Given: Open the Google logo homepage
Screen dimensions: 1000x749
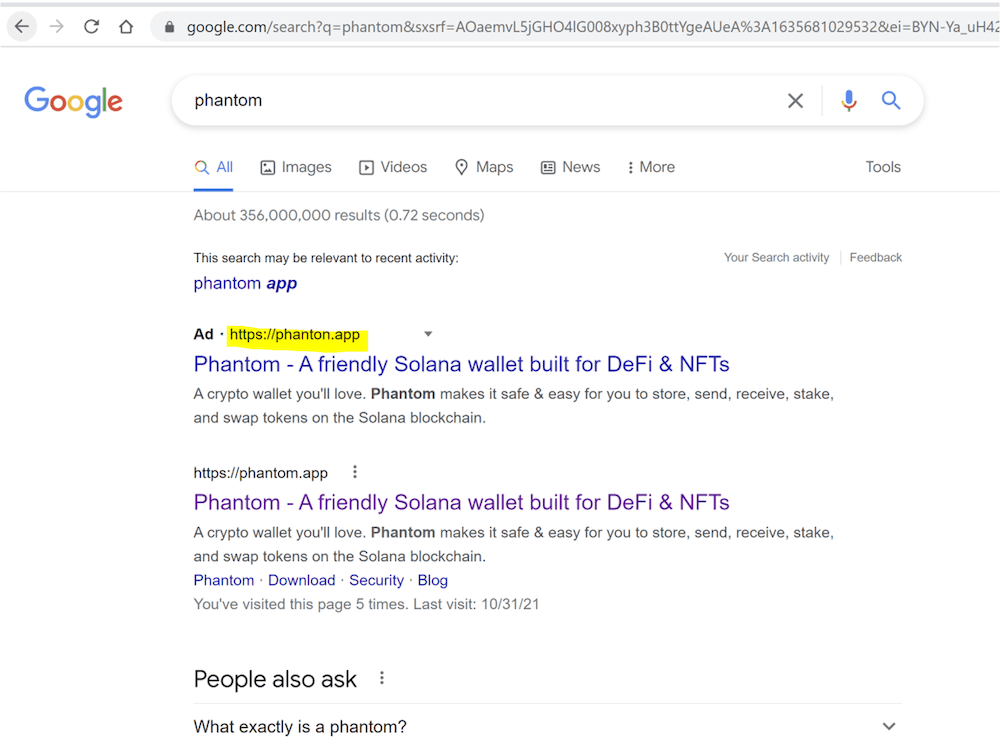Looking at the screenshot, I should (x=73, y=101).
